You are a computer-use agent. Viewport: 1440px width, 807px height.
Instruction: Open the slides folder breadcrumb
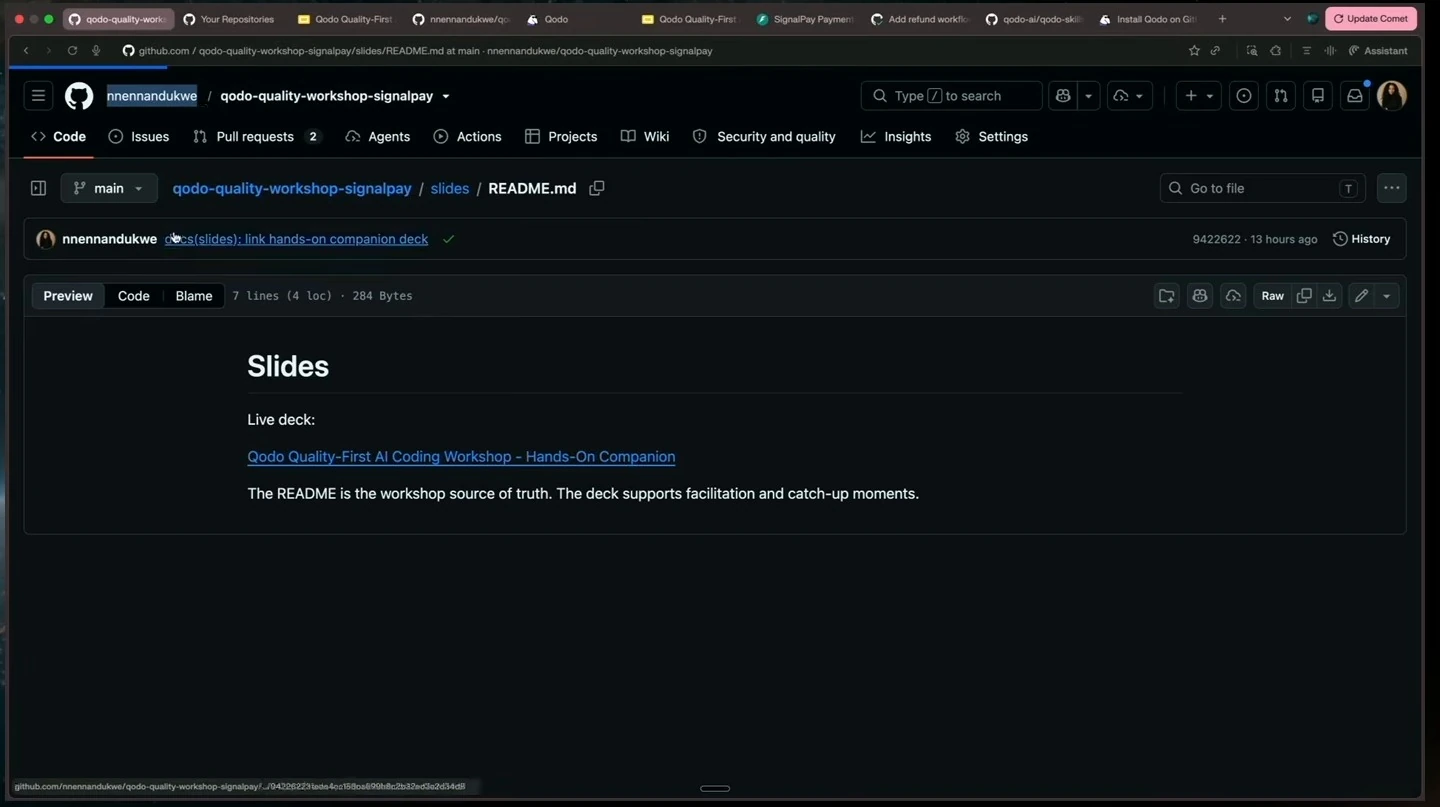tap(450, 188)
